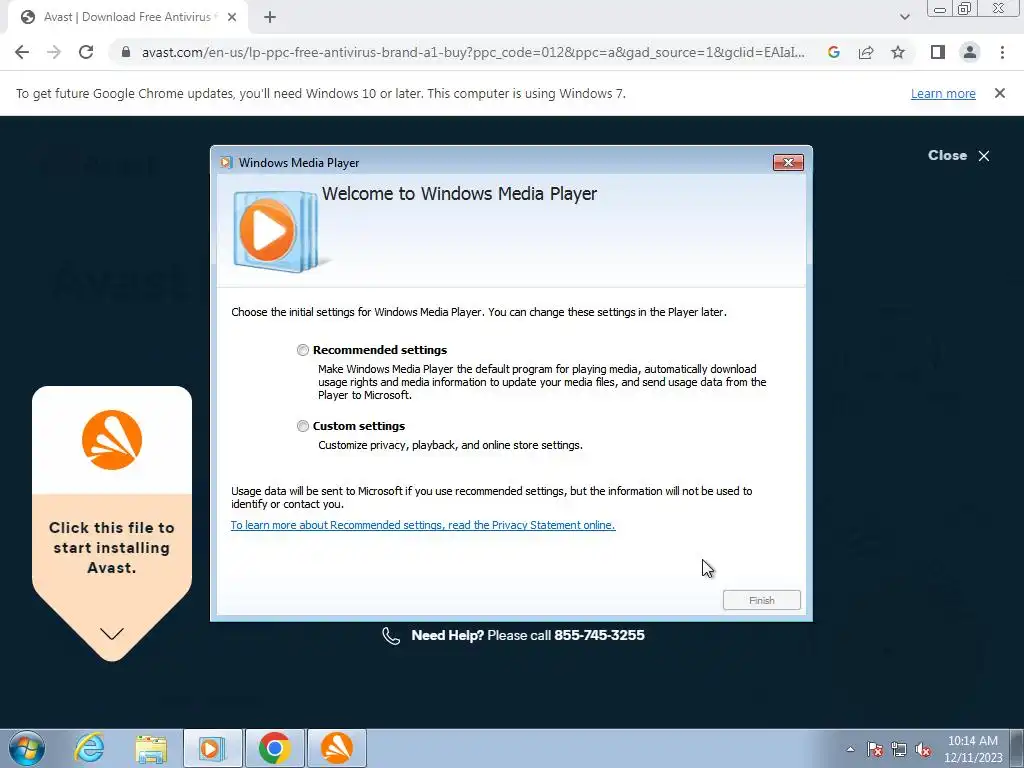
Task: Go back in Chrome
Action: (22, 52)
